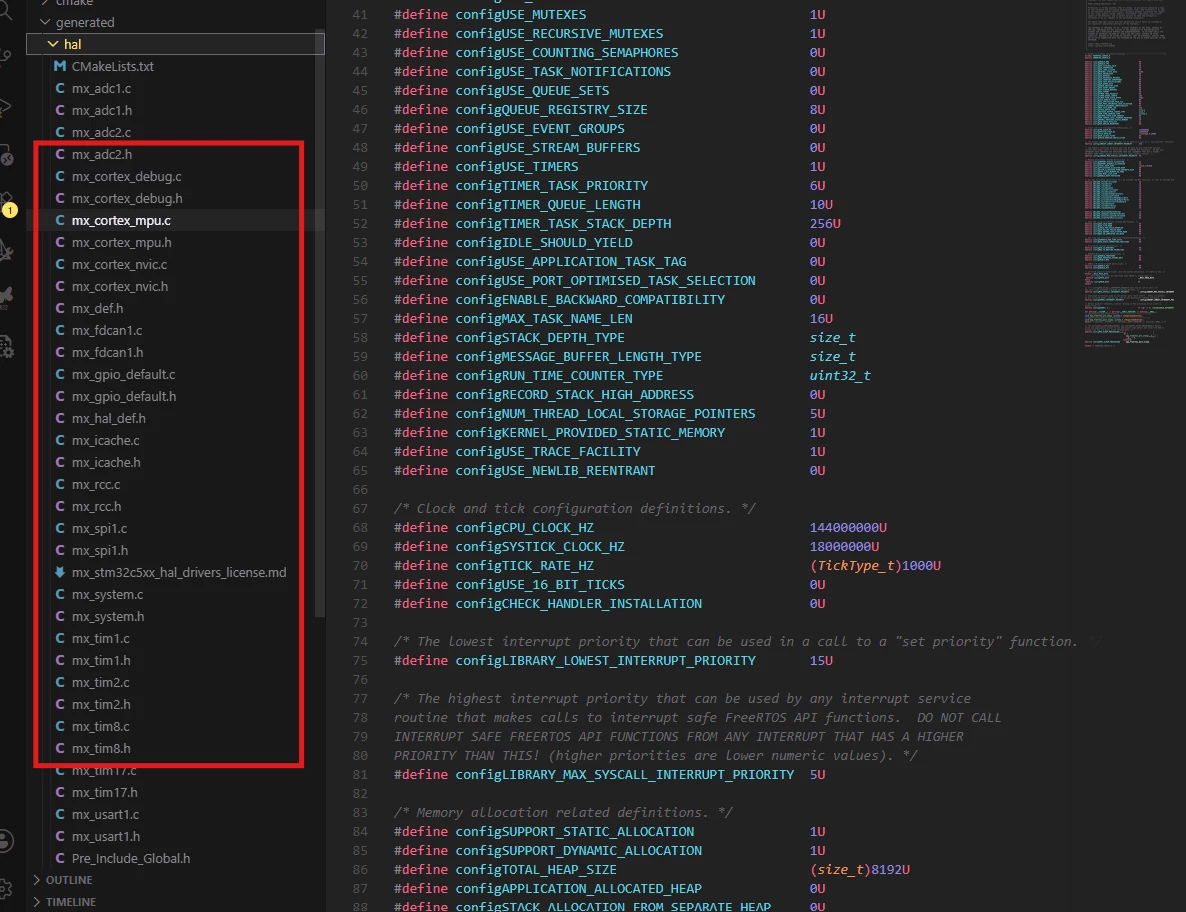1186x912 pixels.
Task: Click the C icon beside mx_cortex_debug.c
Action: [60, 176]
